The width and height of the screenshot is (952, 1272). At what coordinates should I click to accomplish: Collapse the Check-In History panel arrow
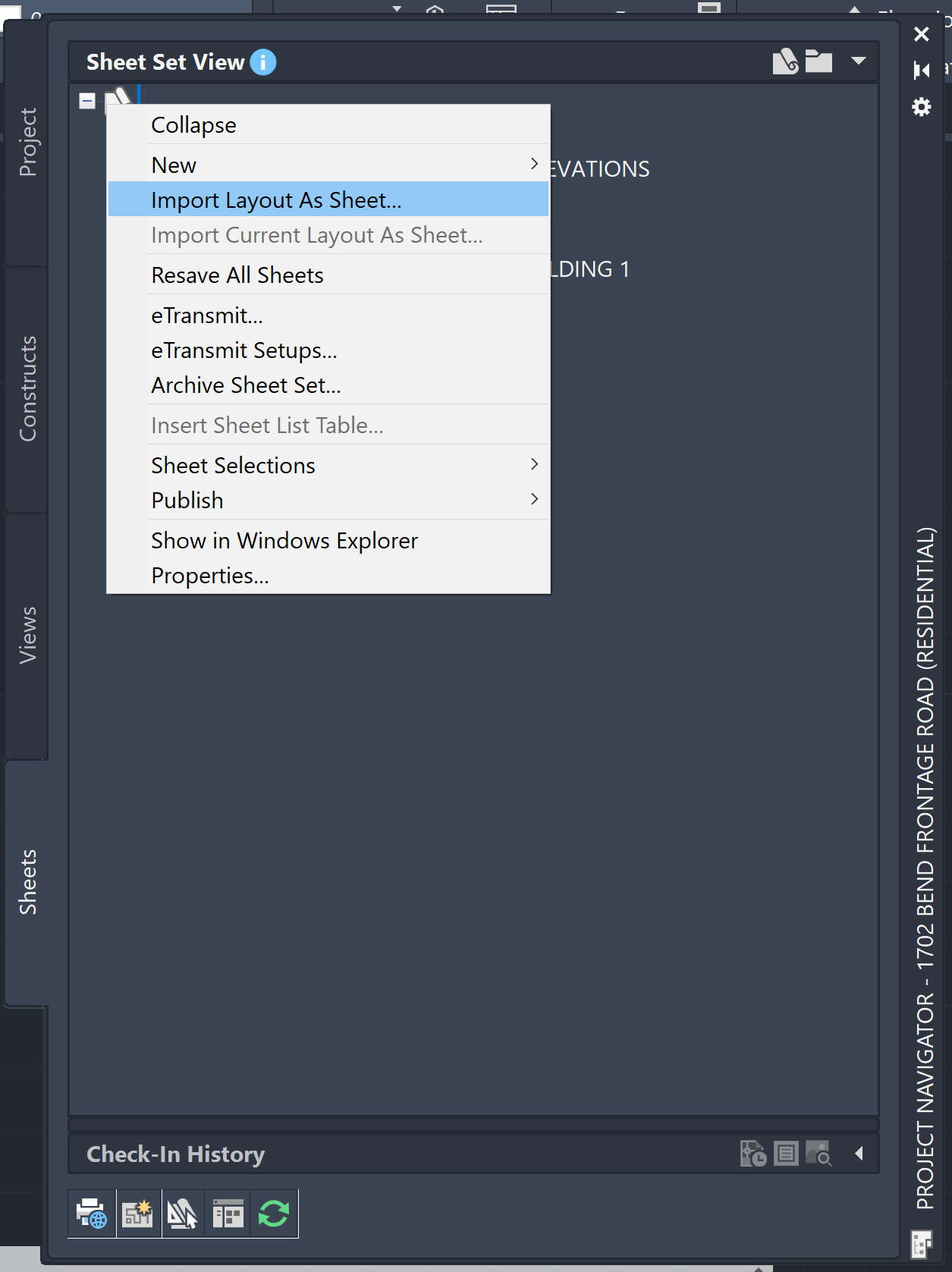point(859,1153)
